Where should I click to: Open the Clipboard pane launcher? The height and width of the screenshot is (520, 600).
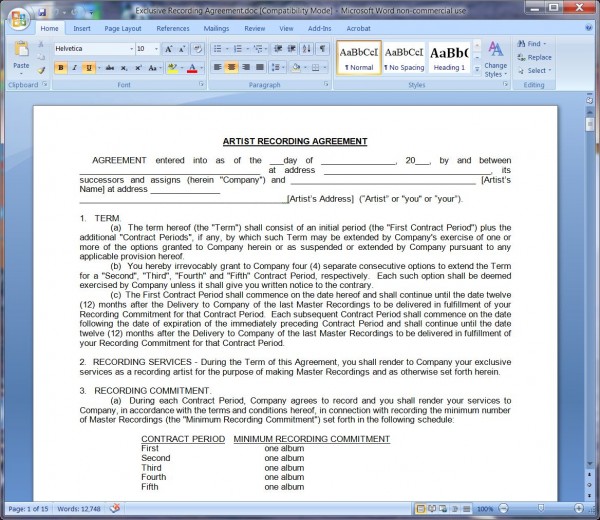[45, 84]
